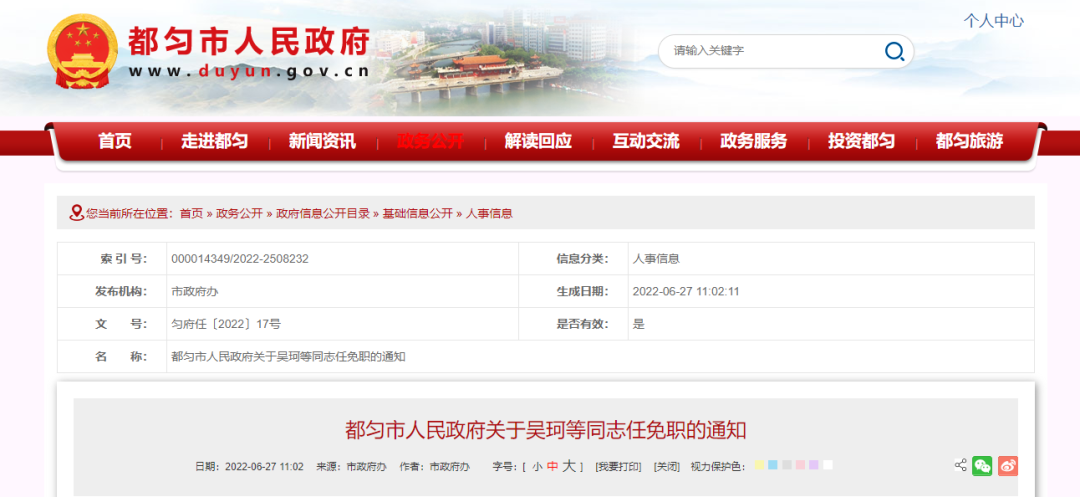Set font size to small (小)

pos(537,466)
